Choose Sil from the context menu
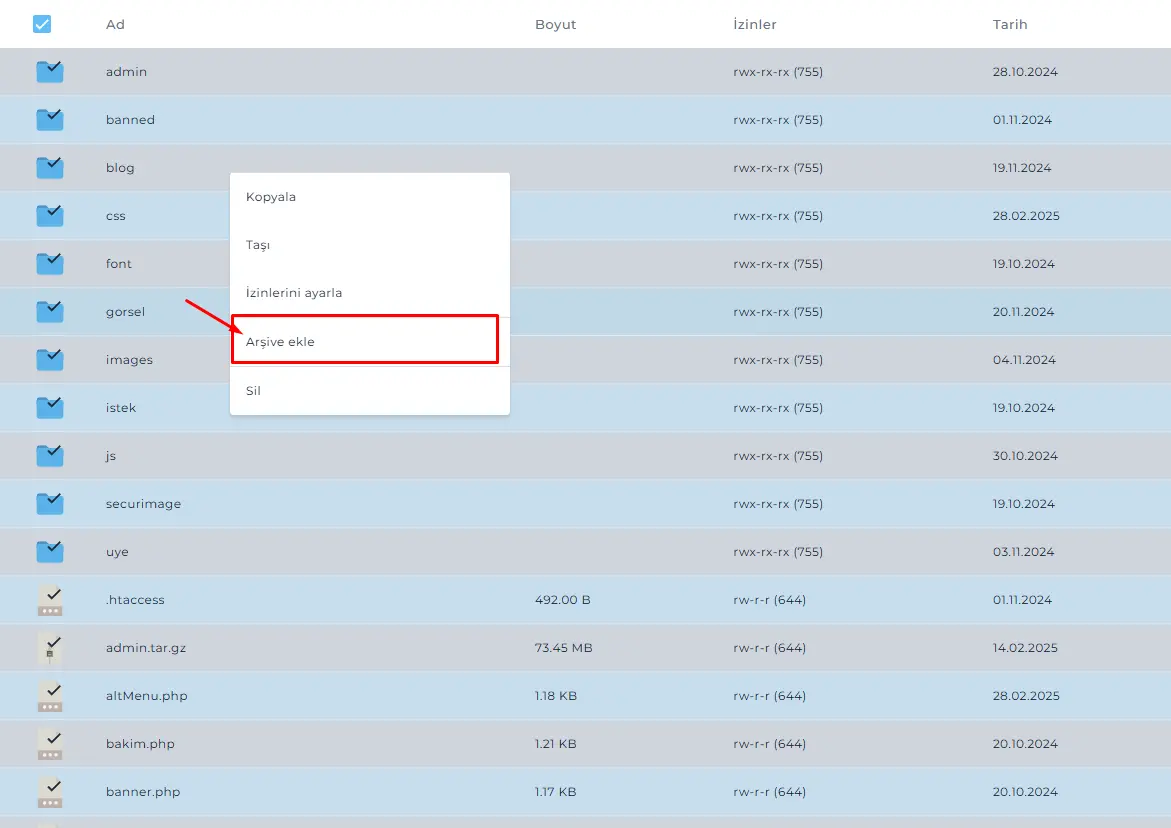 click(x=370, y=390)
